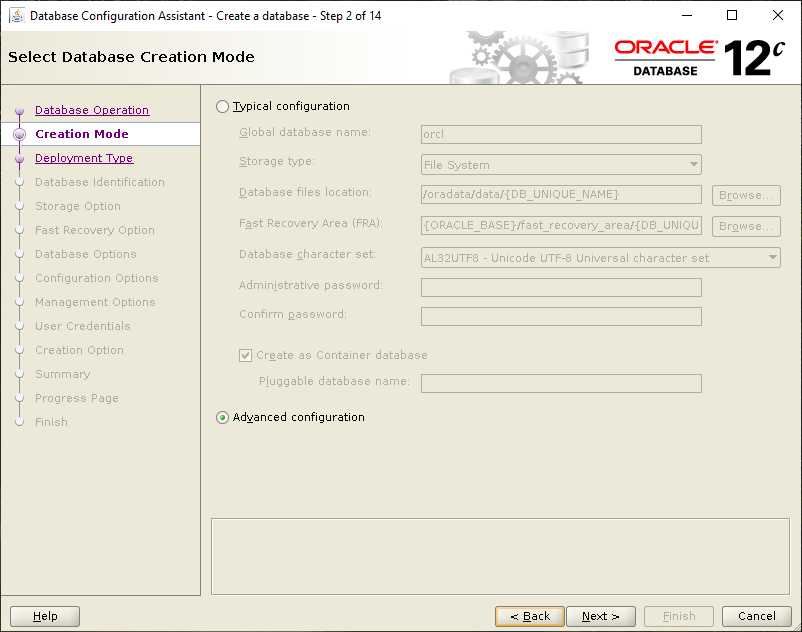Expand the Database character set dropdown
The height and width of the screenshot is (632, 802).
[600, 258]
